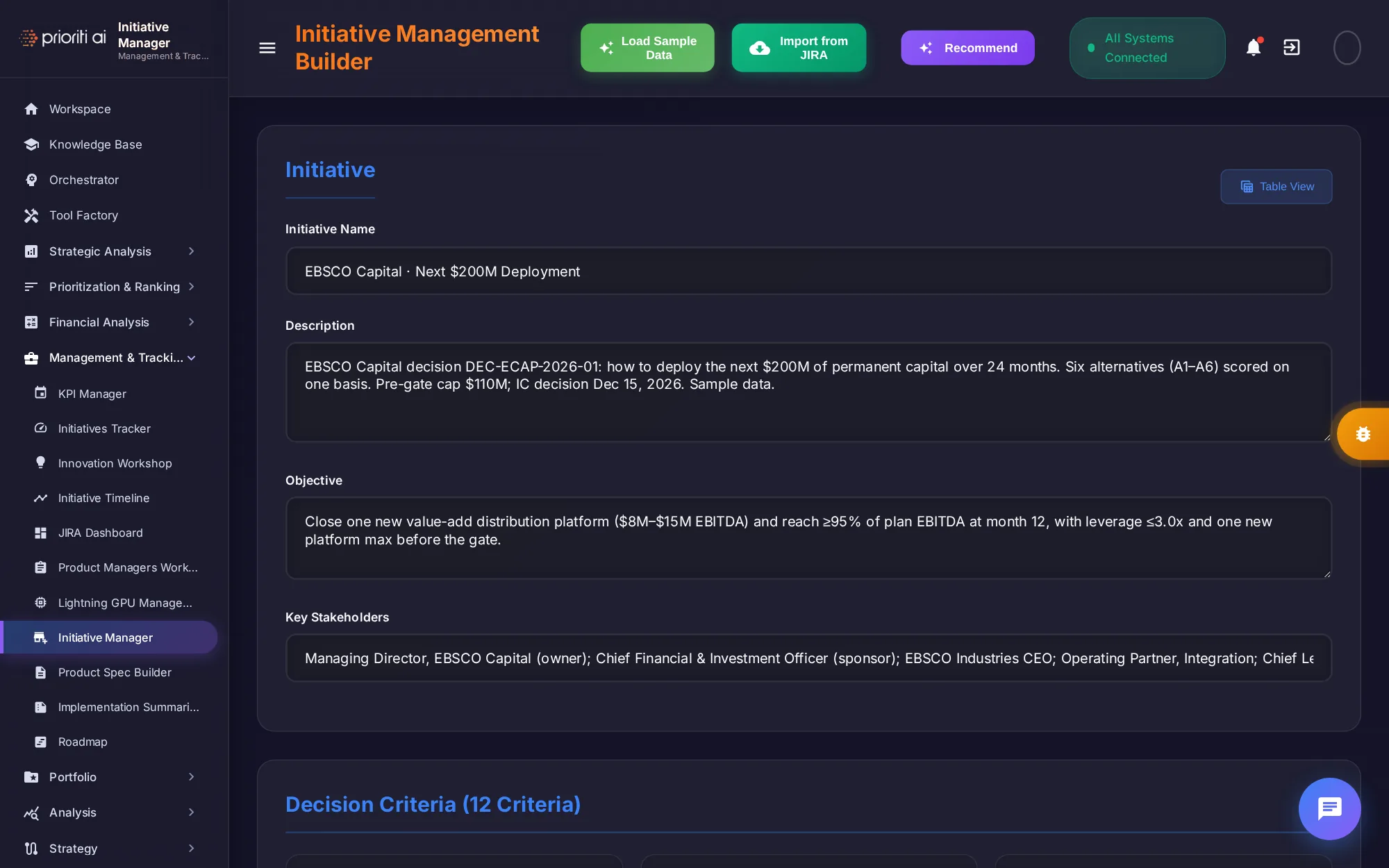Open the hamburger menu icon

[x=267, y=48]
